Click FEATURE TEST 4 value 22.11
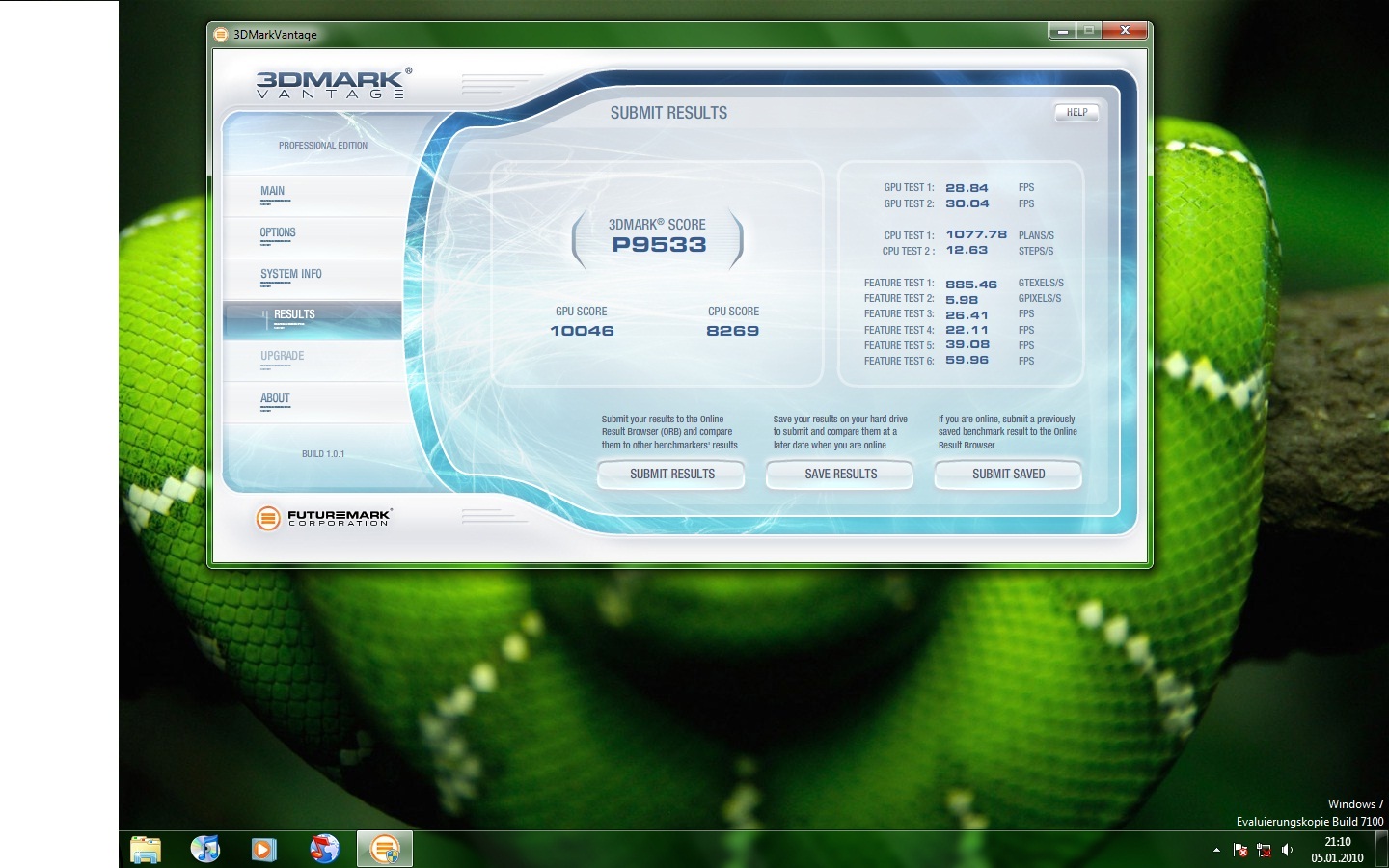 coord(967,330)
